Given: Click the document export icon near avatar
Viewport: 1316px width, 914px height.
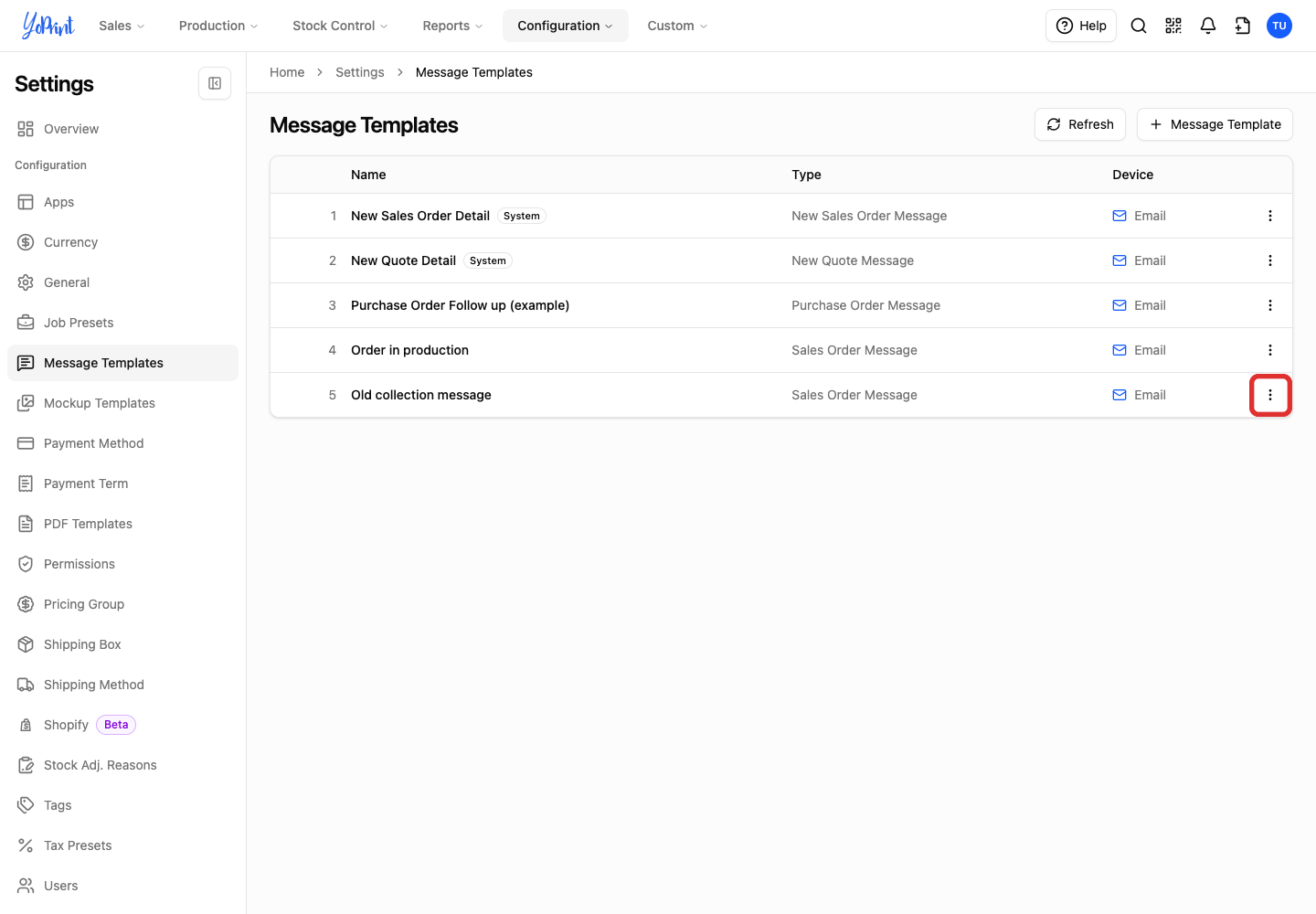Looking at the screenshot, I should point(1243,26).
